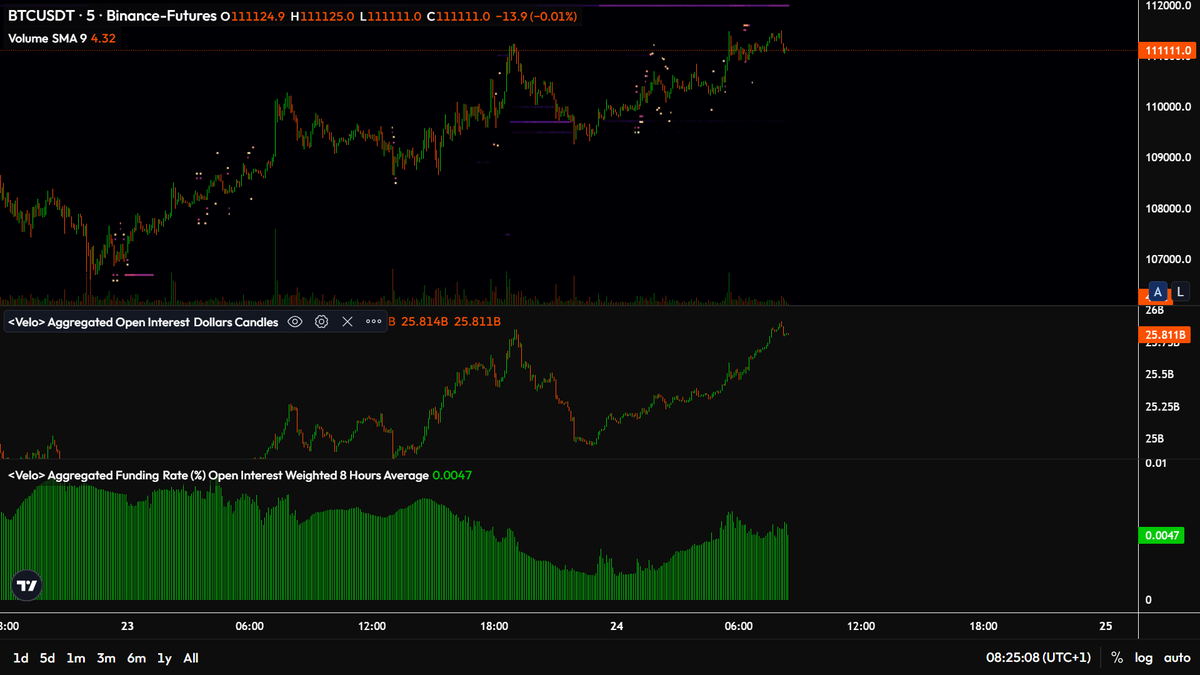
Task: Select the 1m time range
Action: click(x=76, y=658)
